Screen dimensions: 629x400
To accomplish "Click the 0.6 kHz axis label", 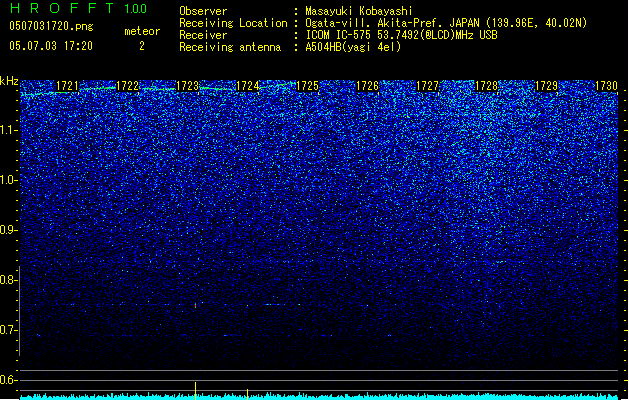I will 8,380.
